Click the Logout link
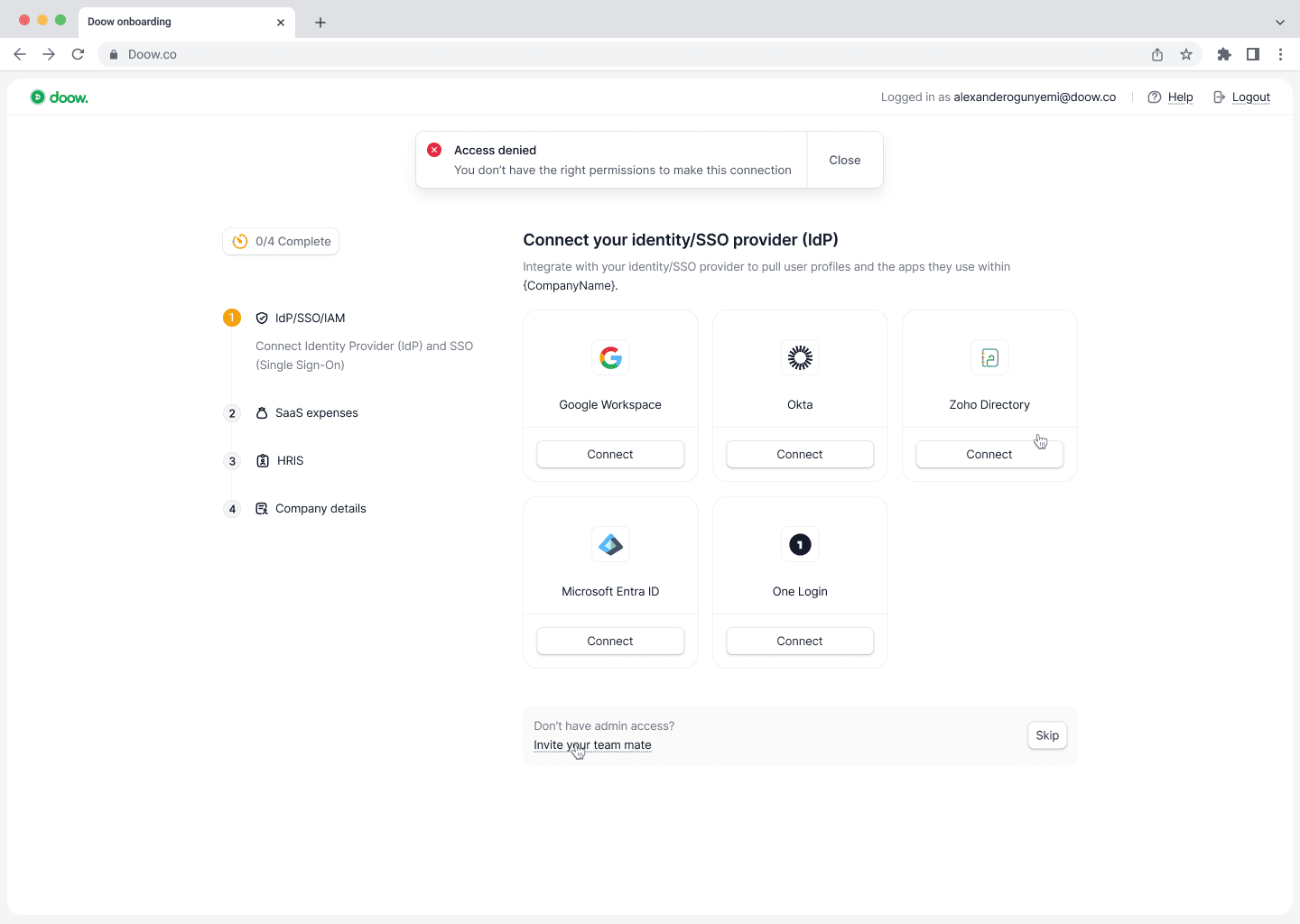The width and height of the screenshot is (1300, 924). pyautogui.click(x=1251, y=97)
